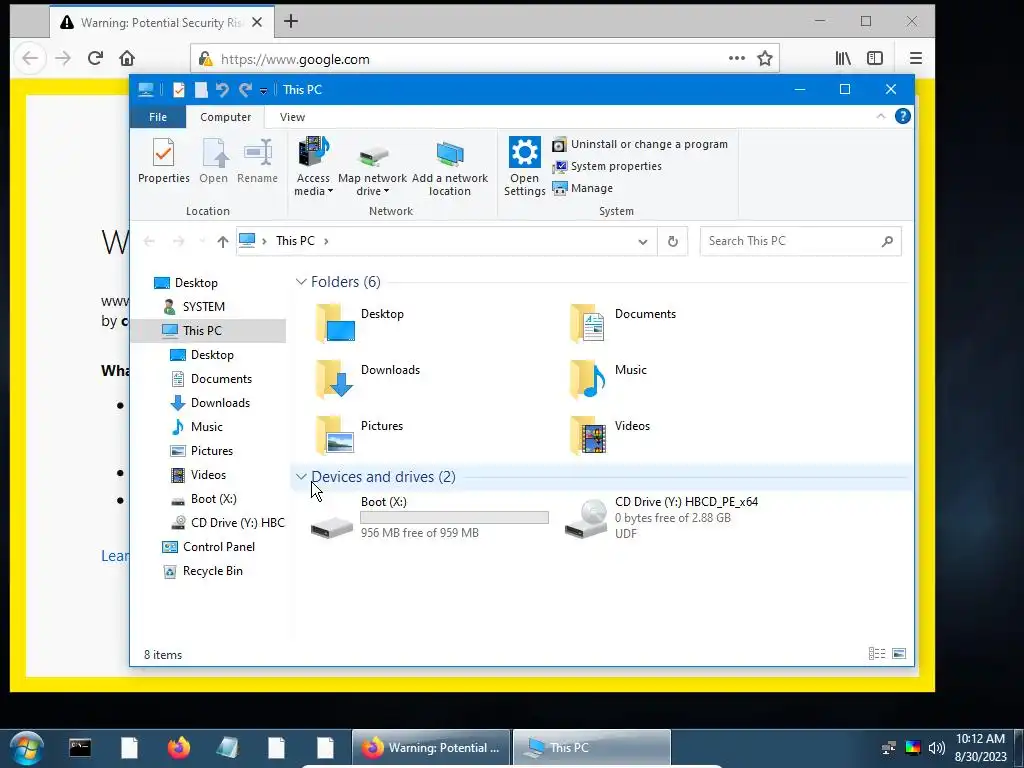The width and height of the screenshot is (1024, 768).
Task: Expand the address bar history dropdown
Action: pyautogui.click(x=643, y=242)
